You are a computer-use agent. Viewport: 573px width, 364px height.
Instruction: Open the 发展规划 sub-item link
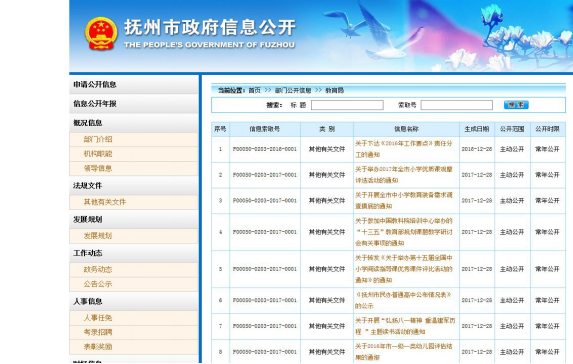pyautogui.click(x=98, y=236)
